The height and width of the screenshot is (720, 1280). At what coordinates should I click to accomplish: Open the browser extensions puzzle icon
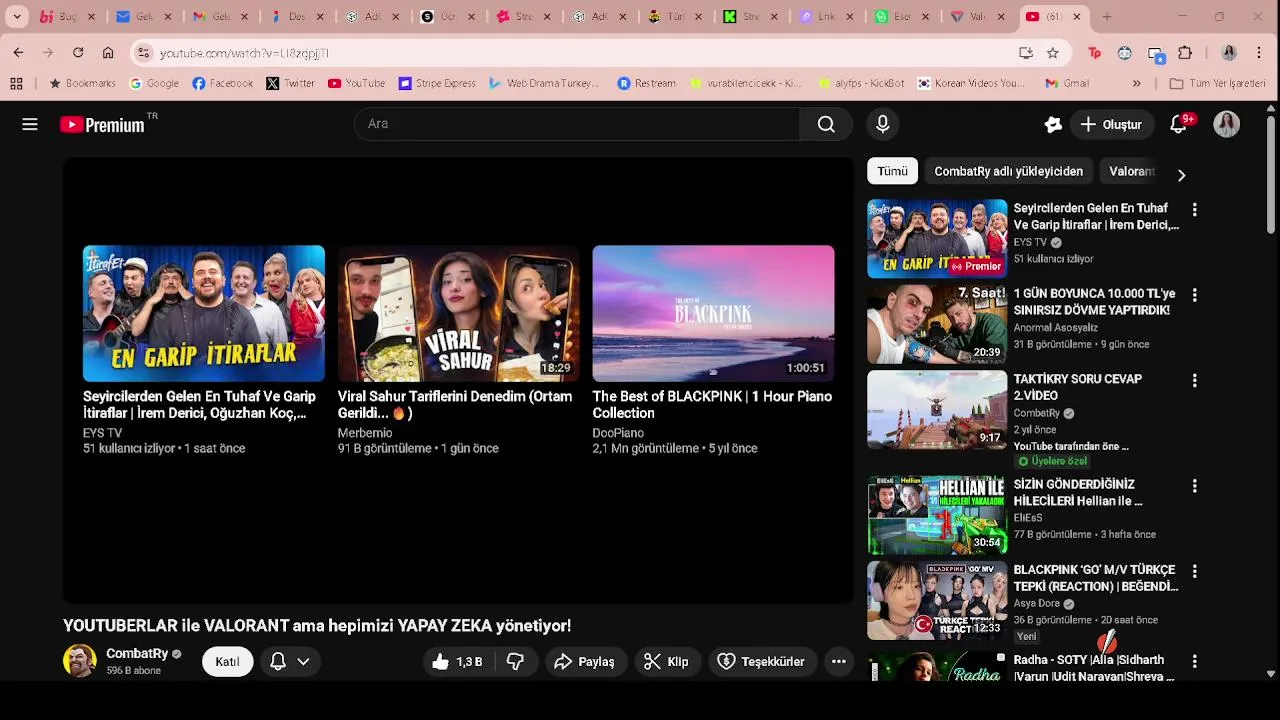(x=1185, y=53)
